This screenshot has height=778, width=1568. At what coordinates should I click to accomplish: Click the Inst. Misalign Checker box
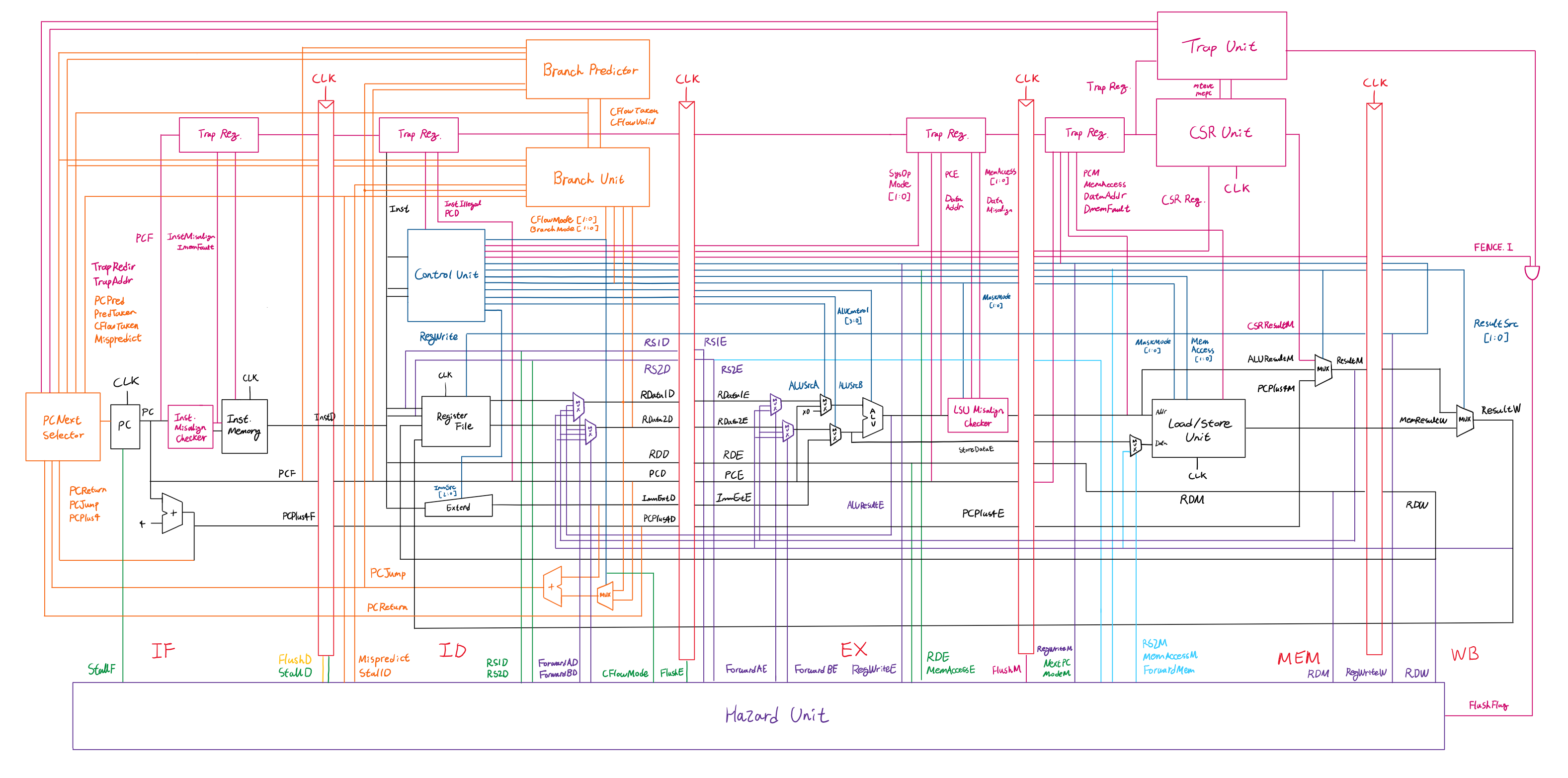coord(190,427)
